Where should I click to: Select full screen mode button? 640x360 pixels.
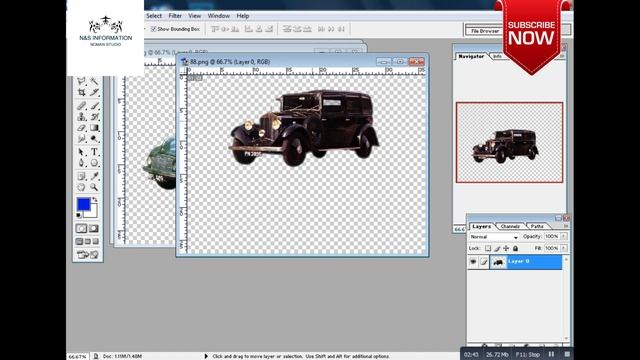point(96,242)
